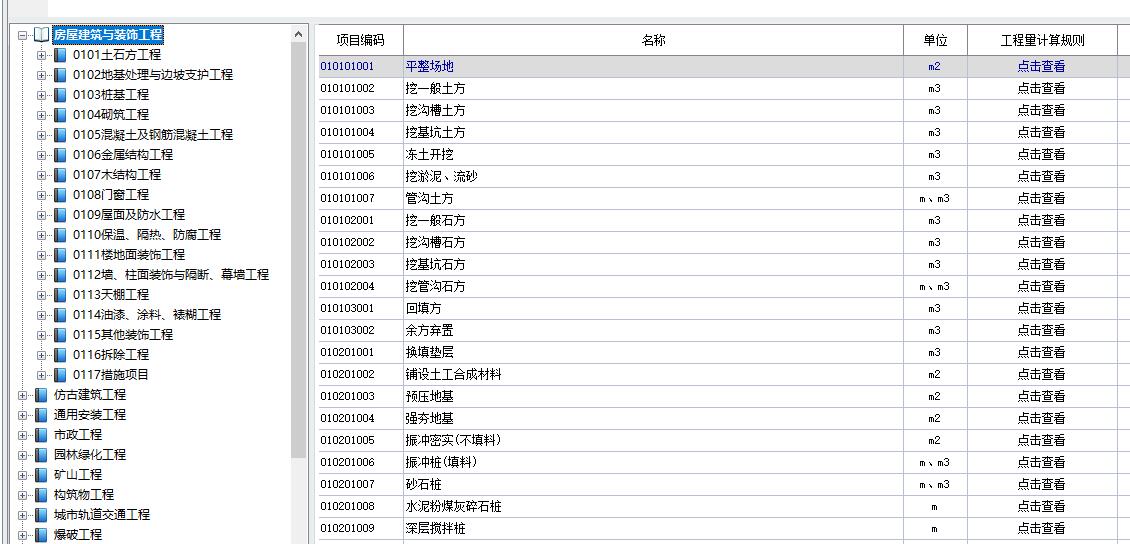The image size is (1130, 544).
Task: Expand the 0105混凝土及钢筋混凝土工程 node
Action: pyautogui.click(x=42, y=135)
